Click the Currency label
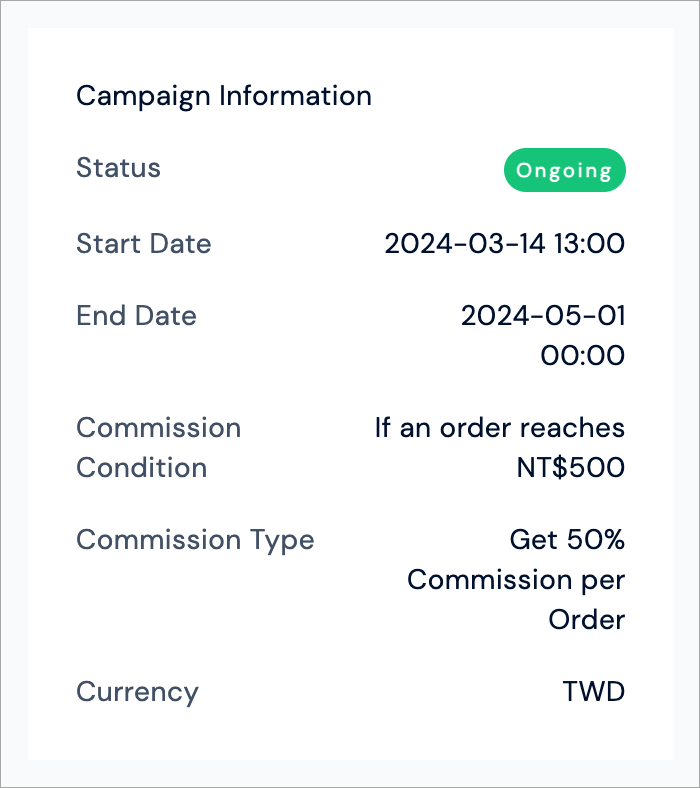 138,693
